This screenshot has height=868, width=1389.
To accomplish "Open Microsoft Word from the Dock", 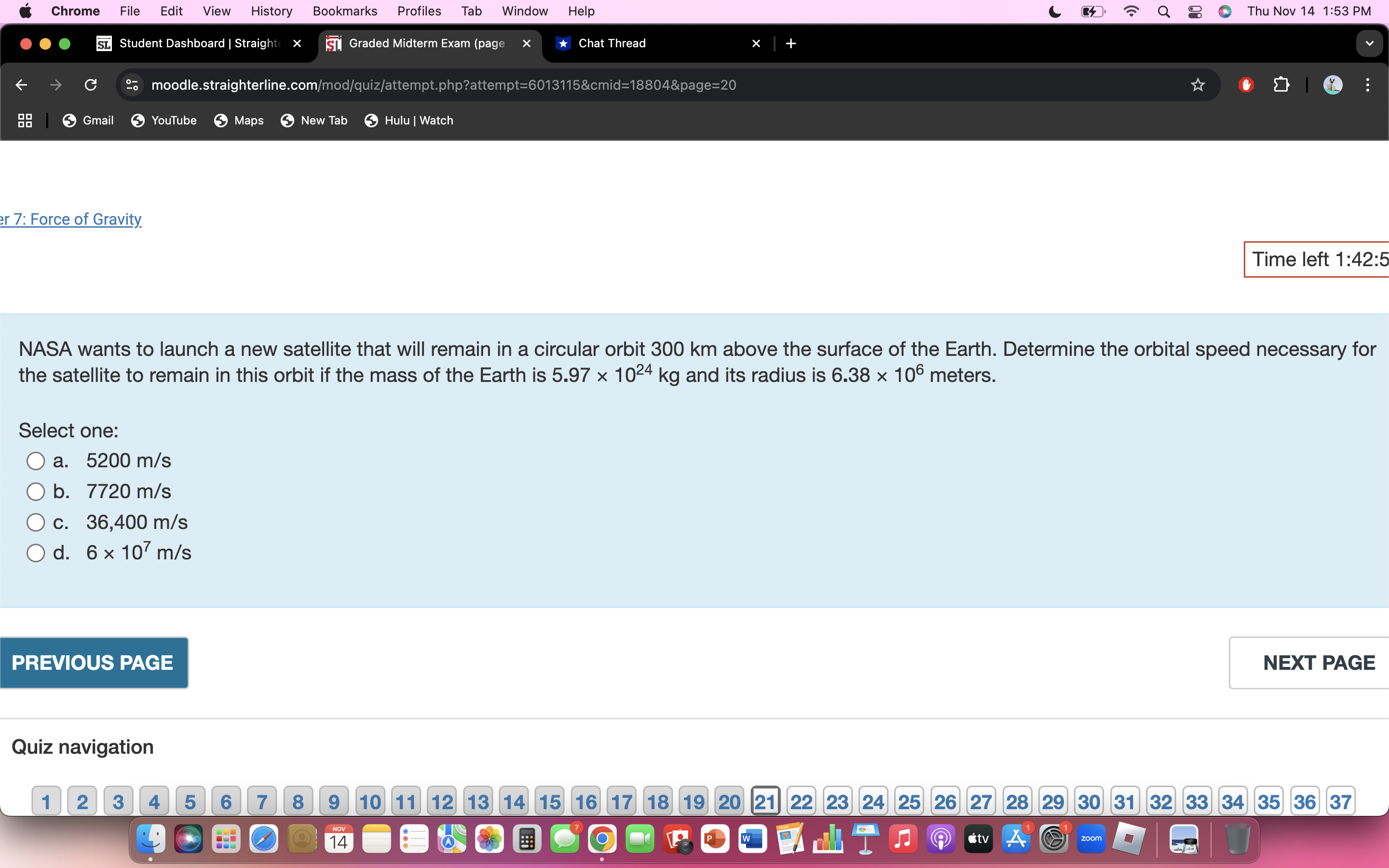I will click(752, 838).
